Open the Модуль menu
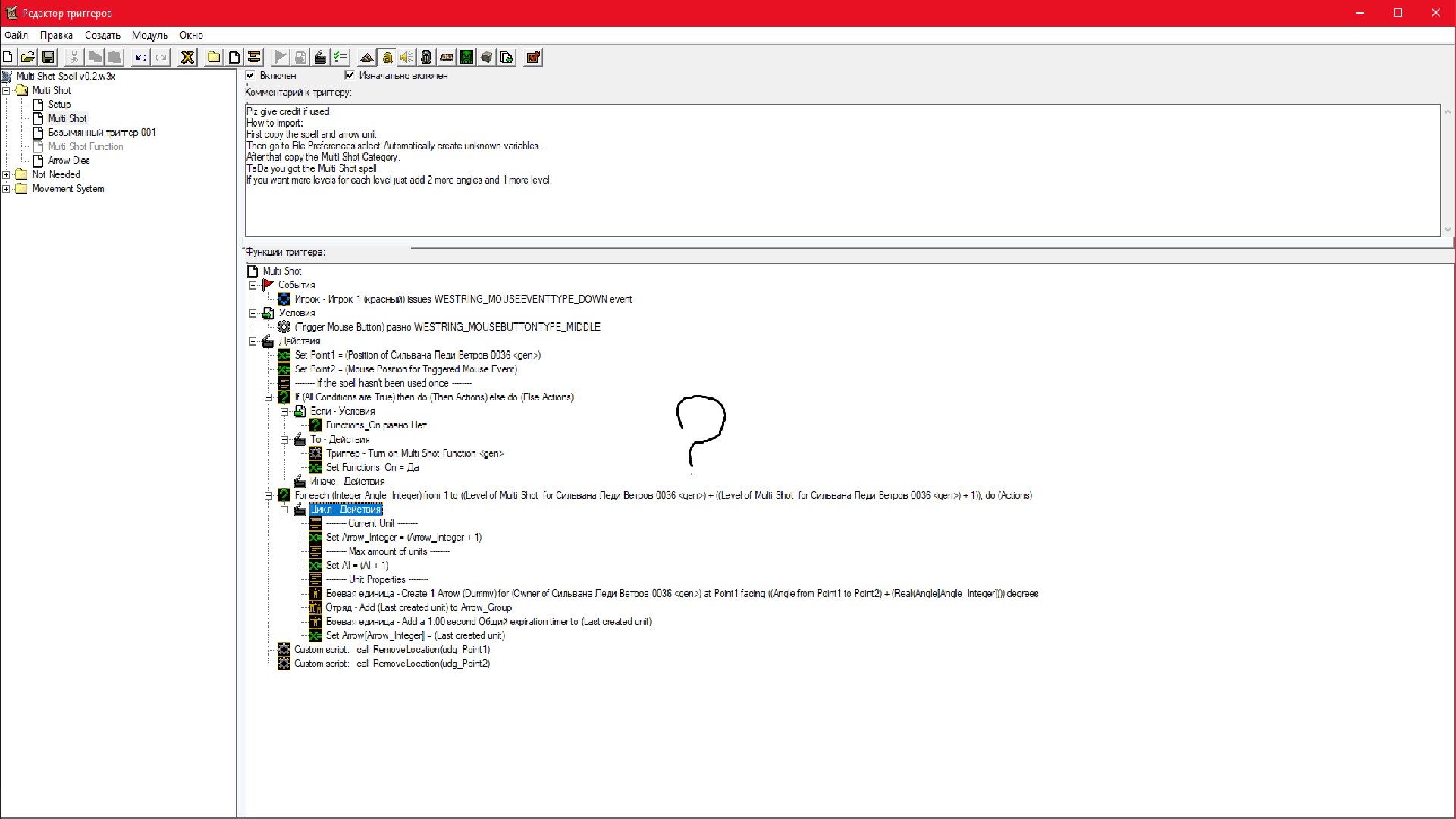 click(149, 35)
